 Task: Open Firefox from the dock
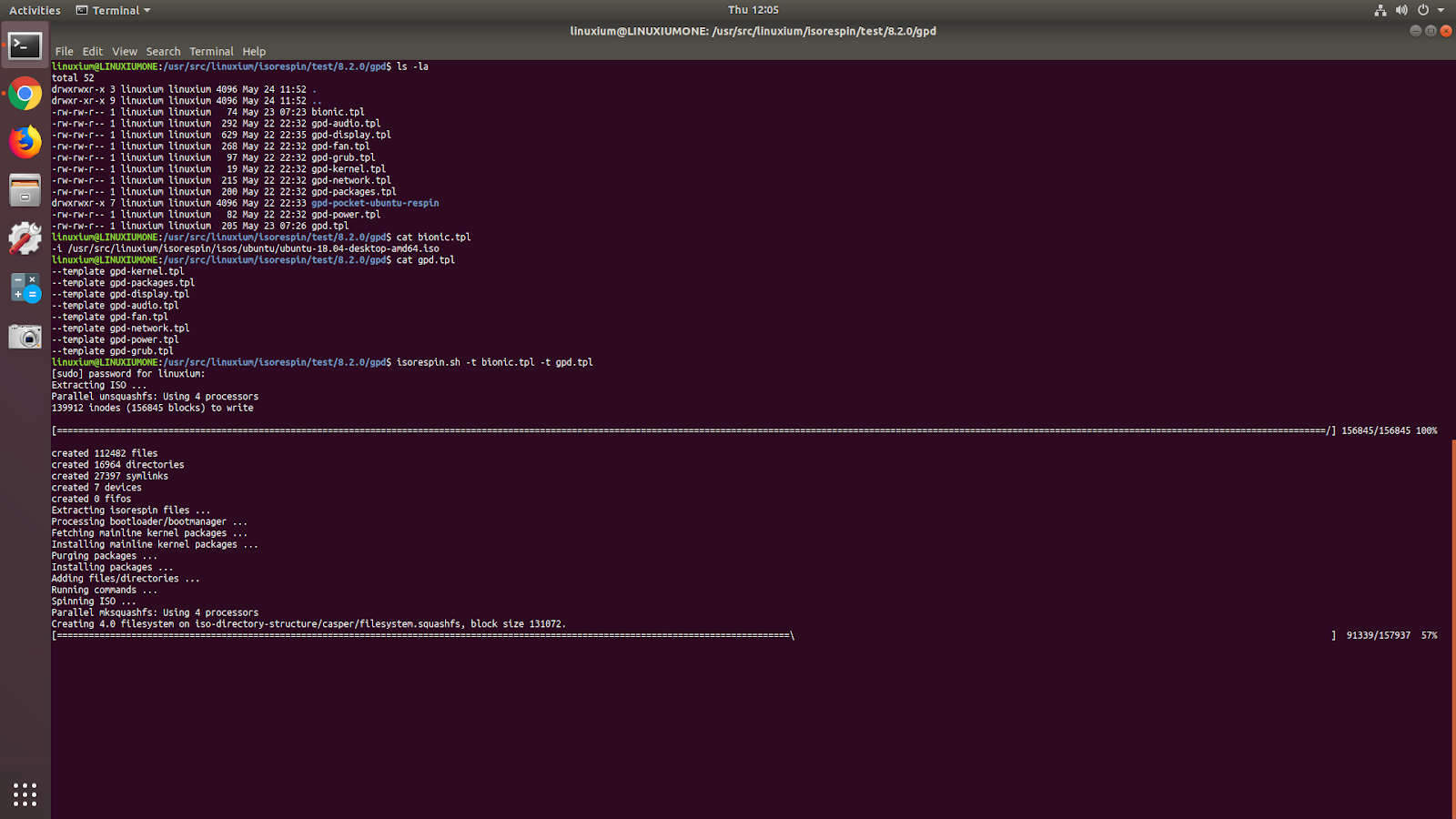tap(25, 142)
